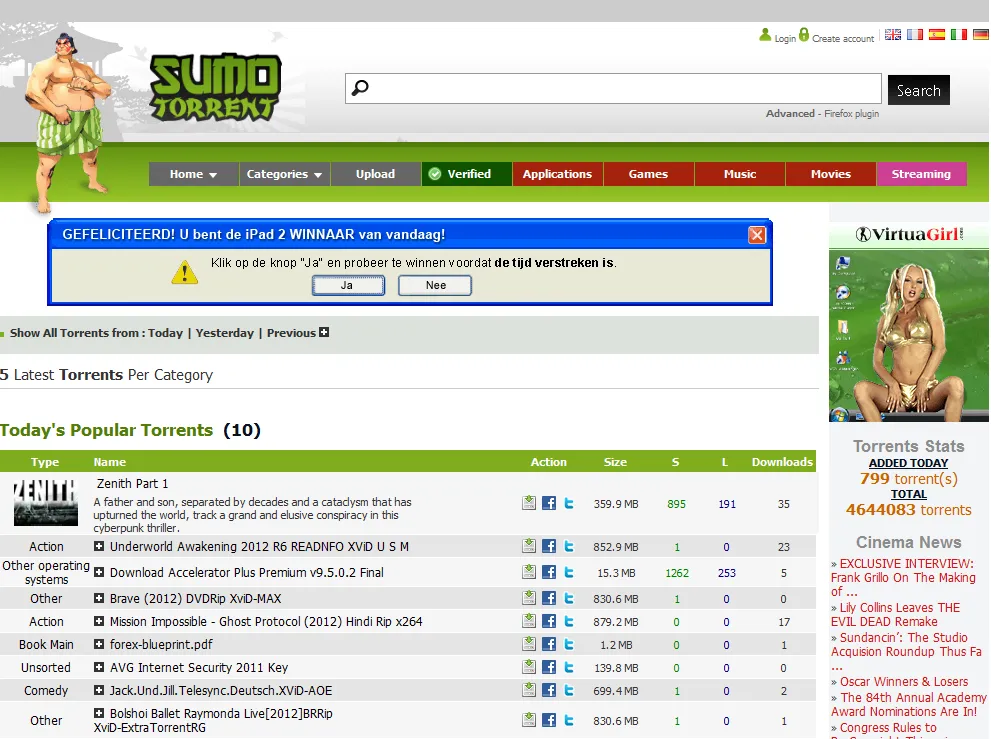Image resolution: width=991 pixels, height=739 pixels.
Task: Go to the Verified tab
Action: 467,174
